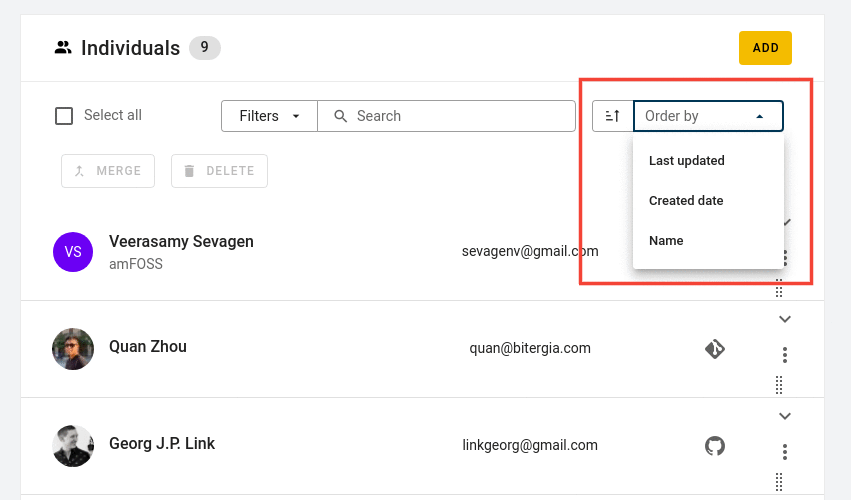Click the people icon beside the Individuals heading
The height and width of the screenshot is (500, 851).
[63, 48]
